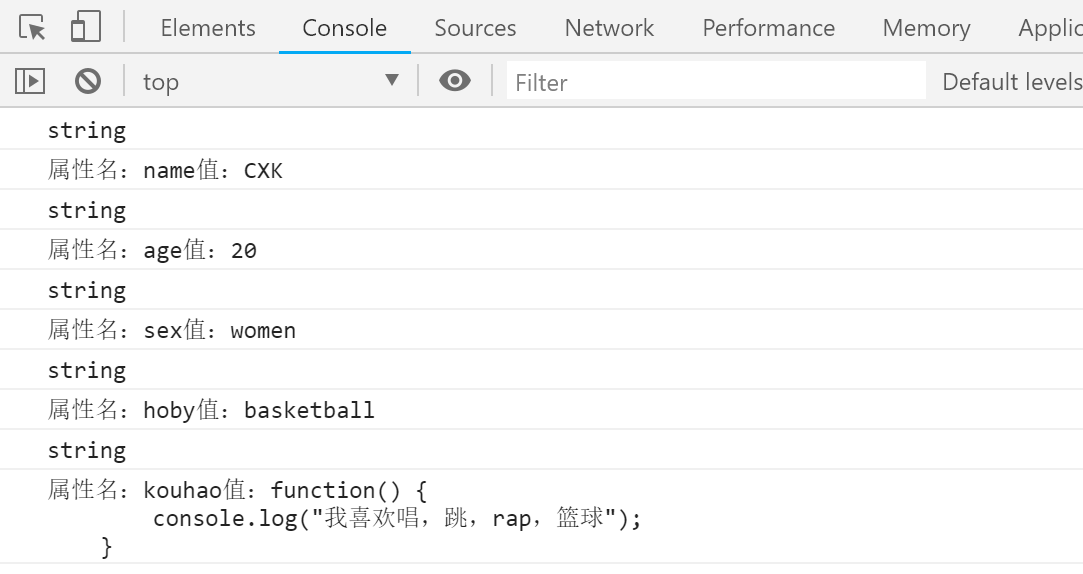The width and height of the screenshot is (1083, 574).
Task: Click the console Filter input field
Action: (x=716, y=82)
